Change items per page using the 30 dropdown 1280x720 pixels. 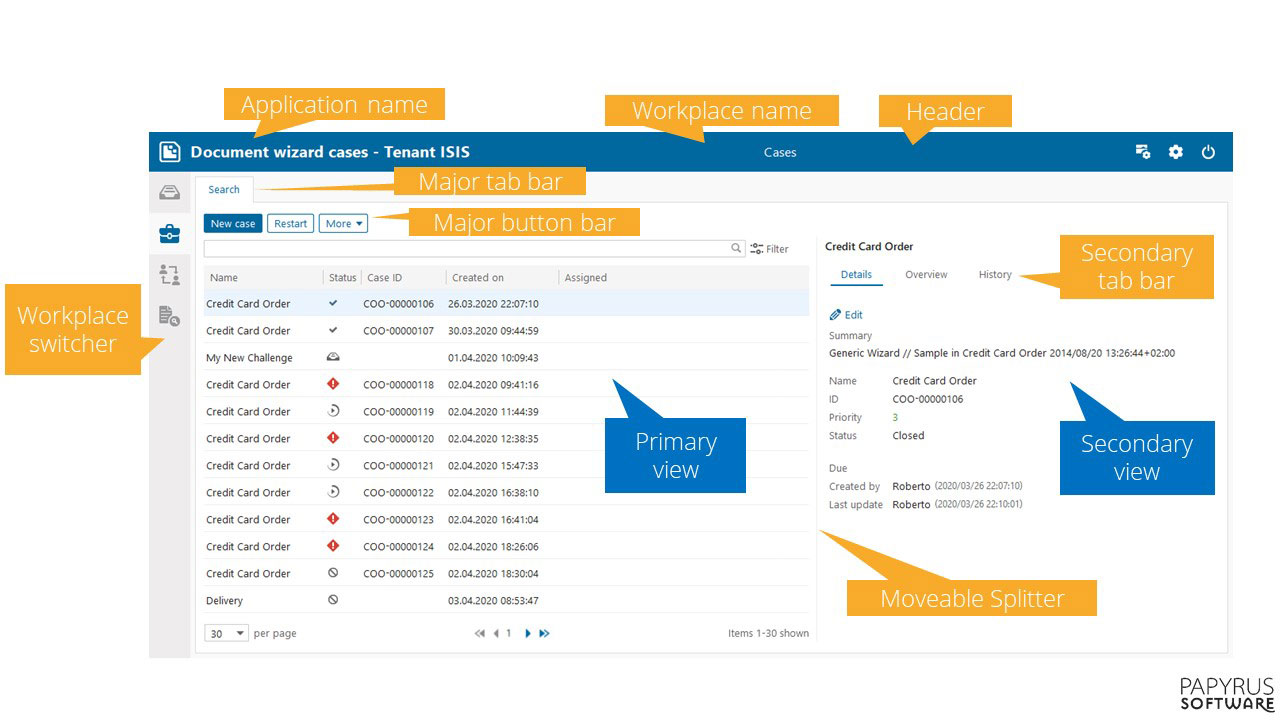tap(226, 633)
